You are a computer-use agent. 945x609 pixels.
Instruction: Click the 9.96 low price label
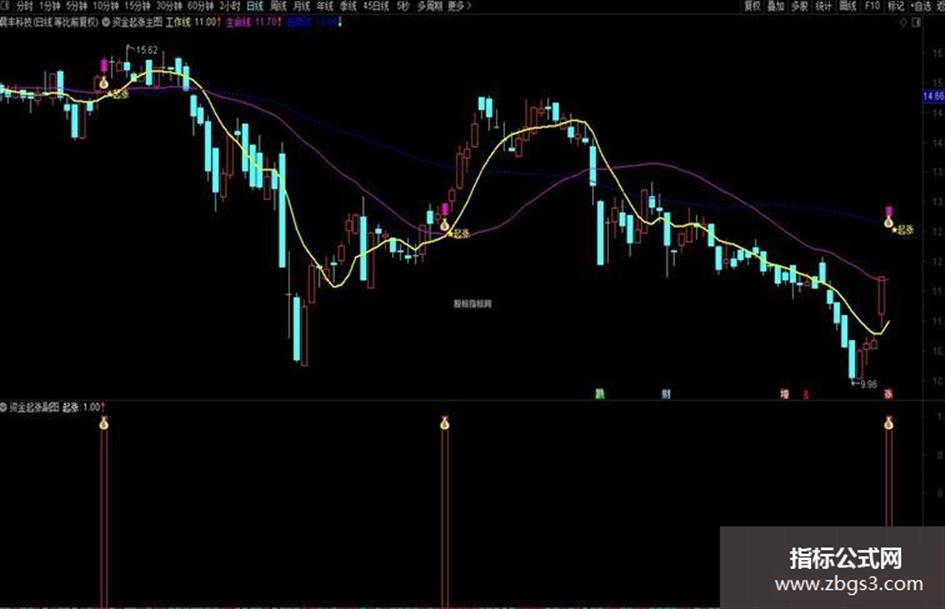[868, 384]
